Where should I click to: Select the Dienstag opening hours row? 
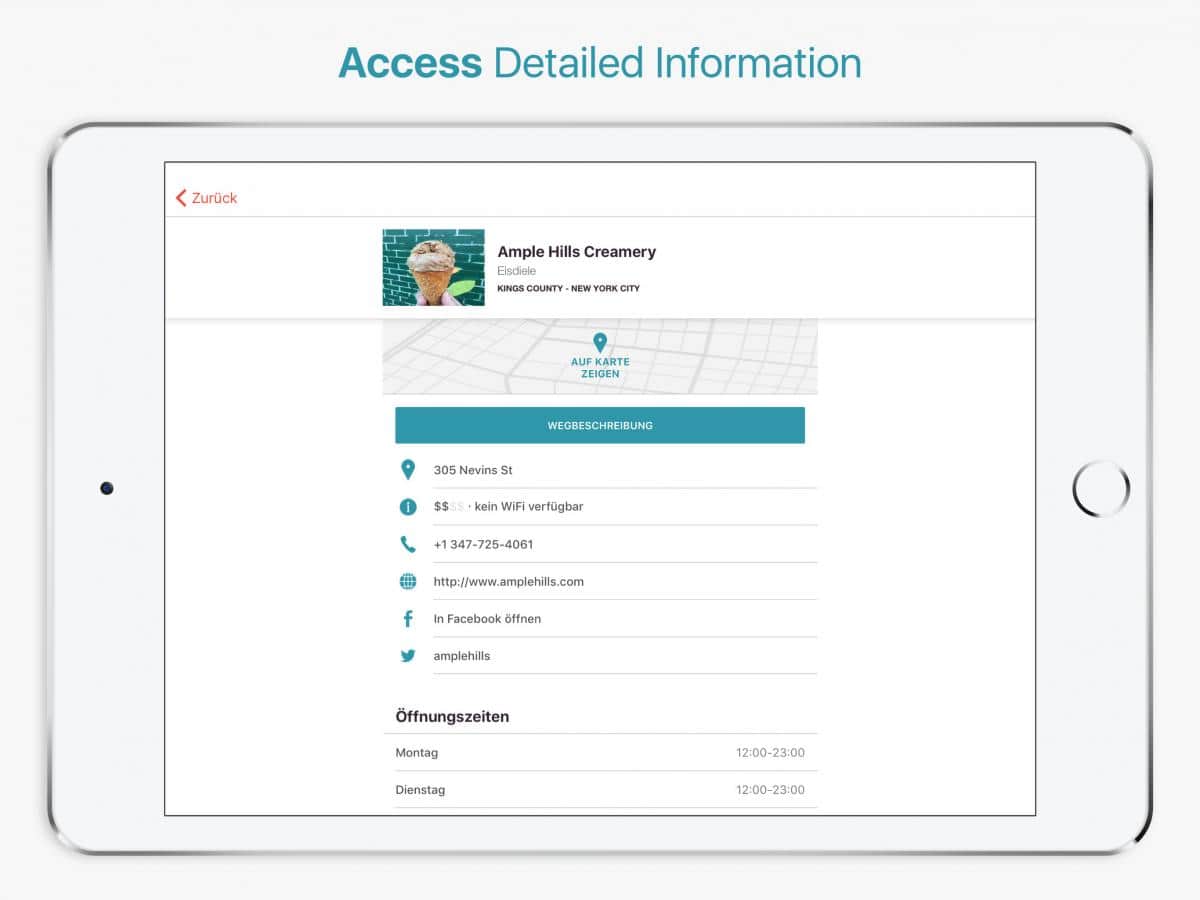pyautogui.click(x=600, y=790)
